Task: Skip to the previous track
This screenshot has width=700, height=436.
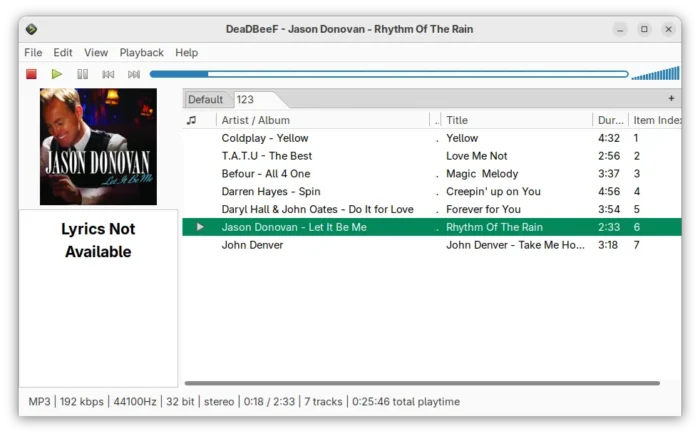Action: pyautogui.click(x=108, y=74)
